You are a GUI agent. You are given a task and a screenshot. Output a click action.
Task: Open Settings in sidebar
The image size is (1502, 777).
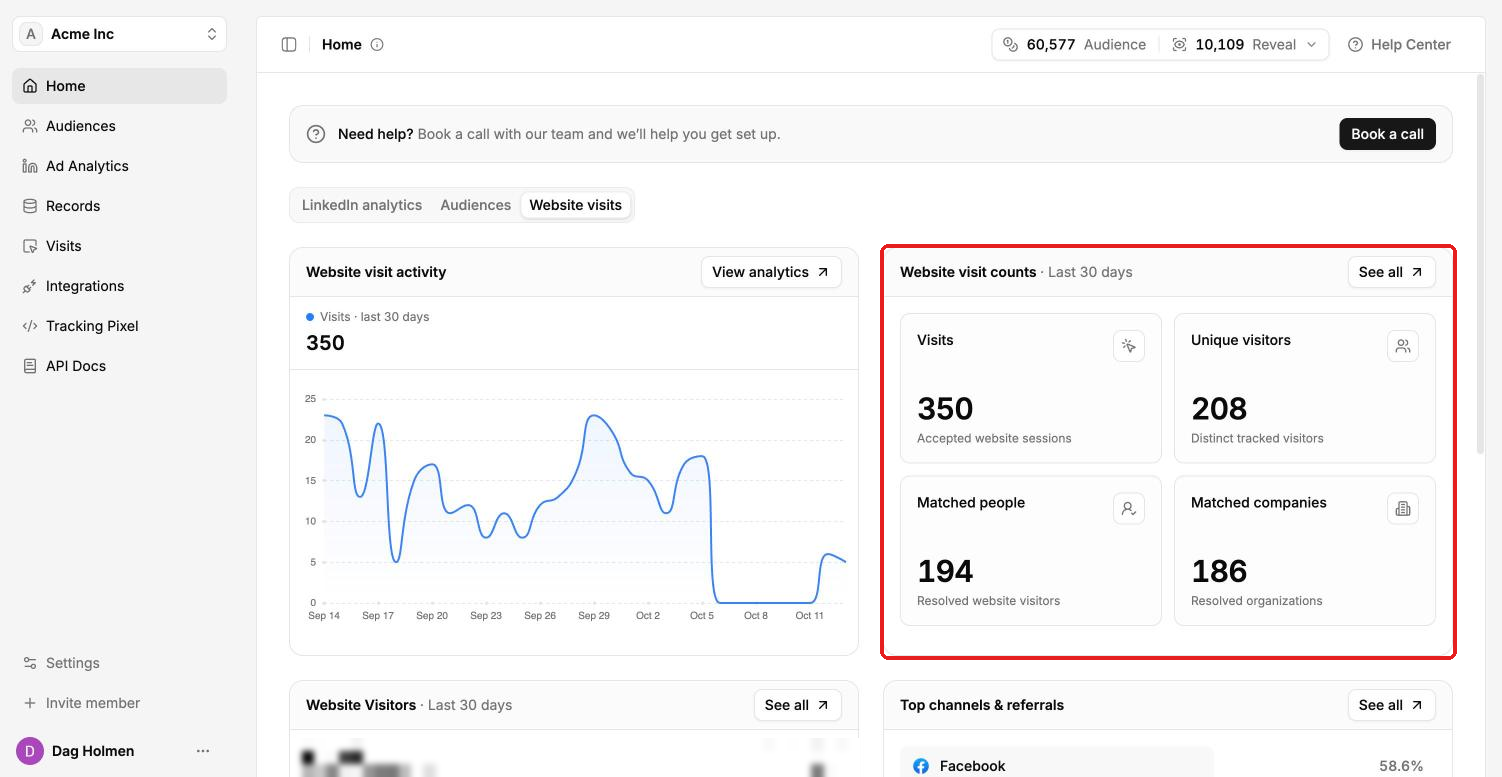point(119,663)
